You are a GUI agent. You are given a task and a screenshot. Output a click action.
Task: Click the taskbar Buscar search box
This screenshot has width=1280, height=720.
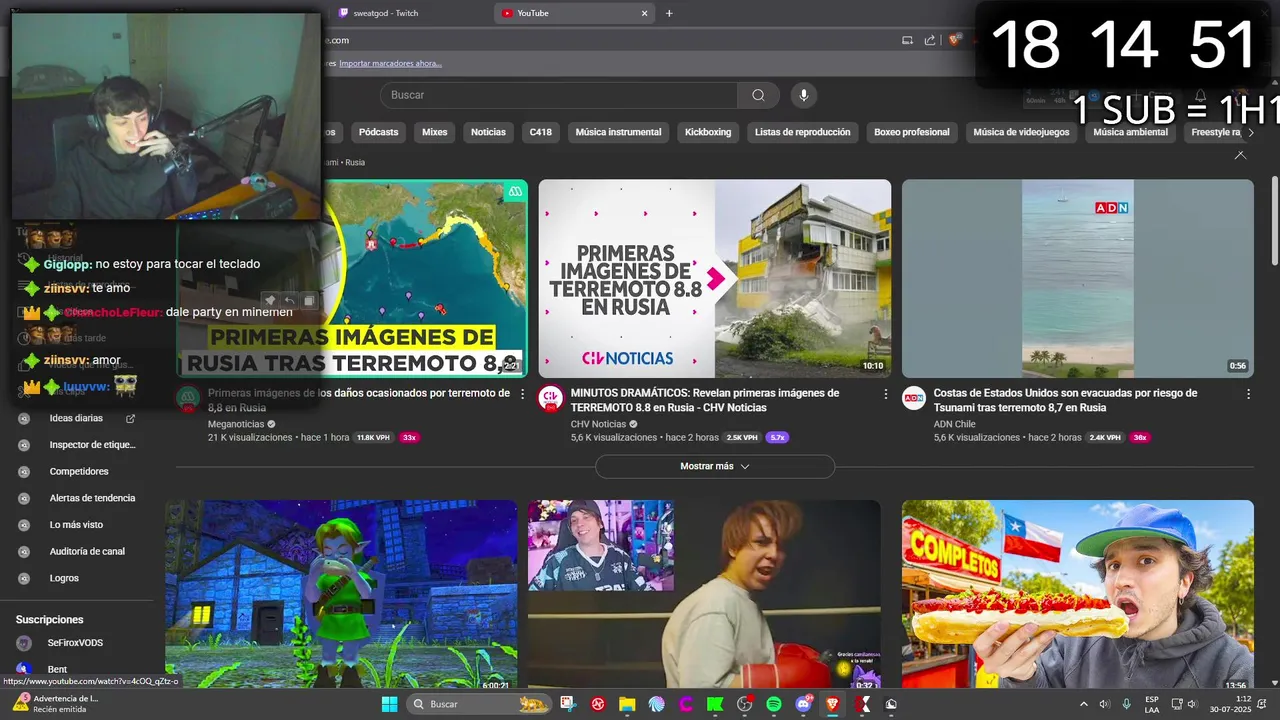(479, 704)
